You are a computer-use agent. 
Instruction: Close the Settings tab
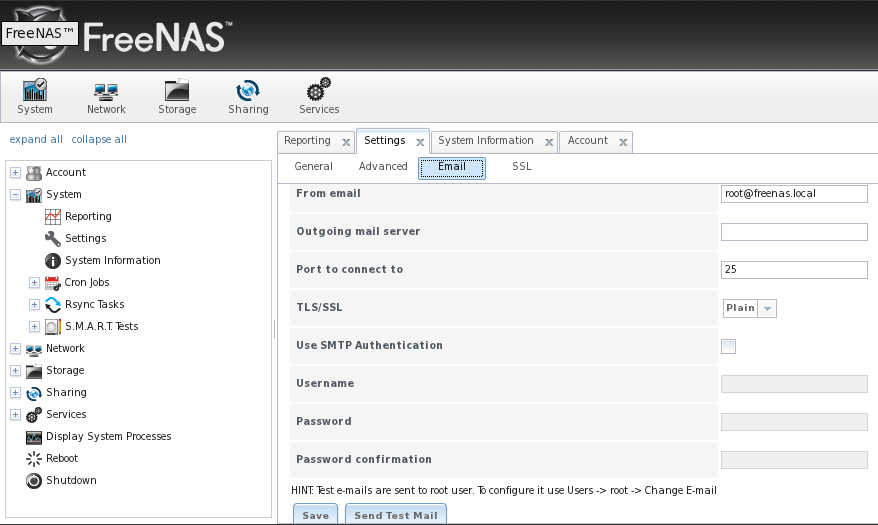click(420, 142)
